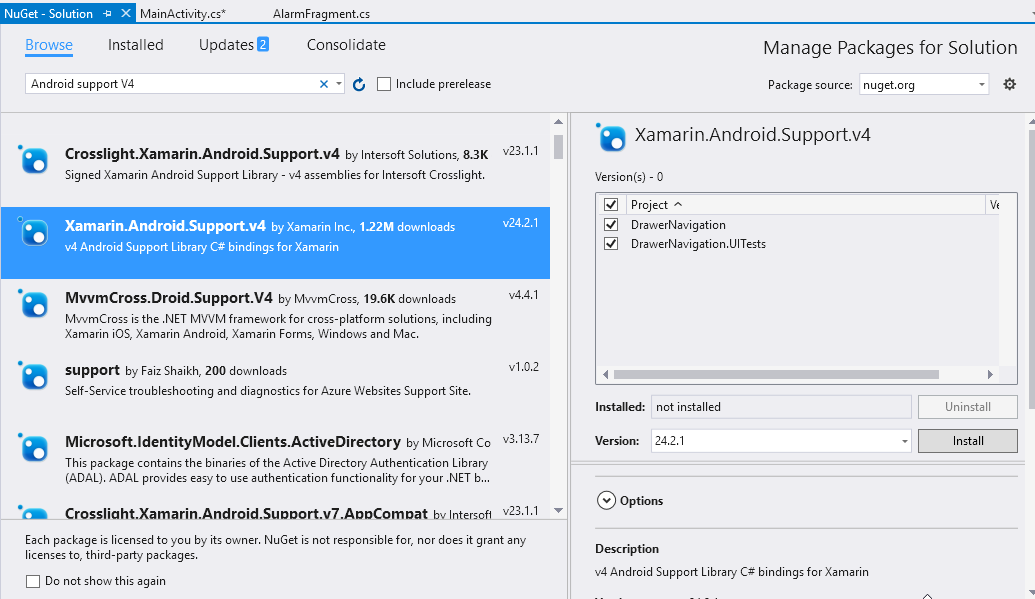Switch to the Installed tab

click(x=135, y=45)
